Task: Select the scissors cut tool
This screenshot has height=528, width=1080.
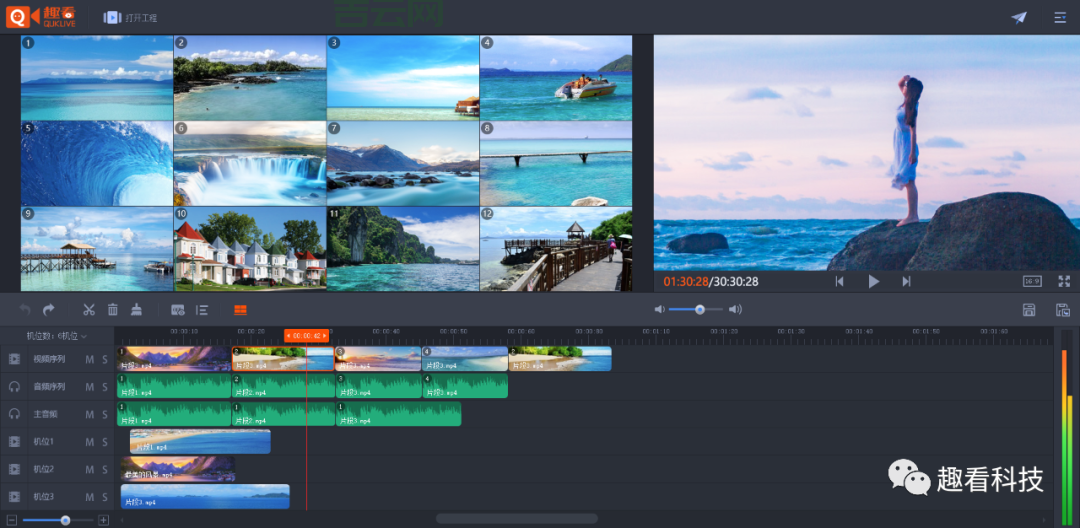Action: [89, 310]
